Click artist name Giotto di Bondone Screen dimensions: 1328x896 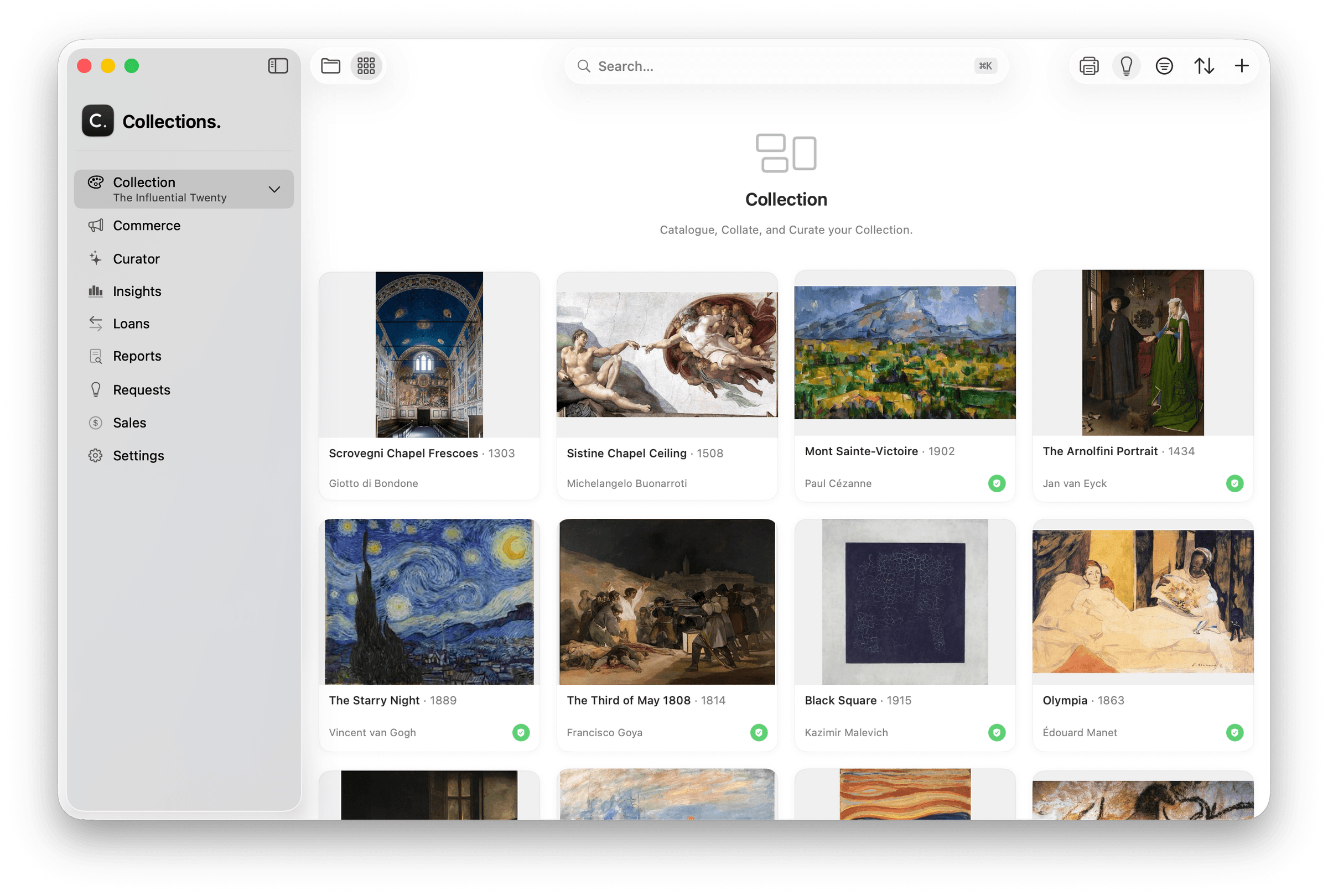point(373,484)
